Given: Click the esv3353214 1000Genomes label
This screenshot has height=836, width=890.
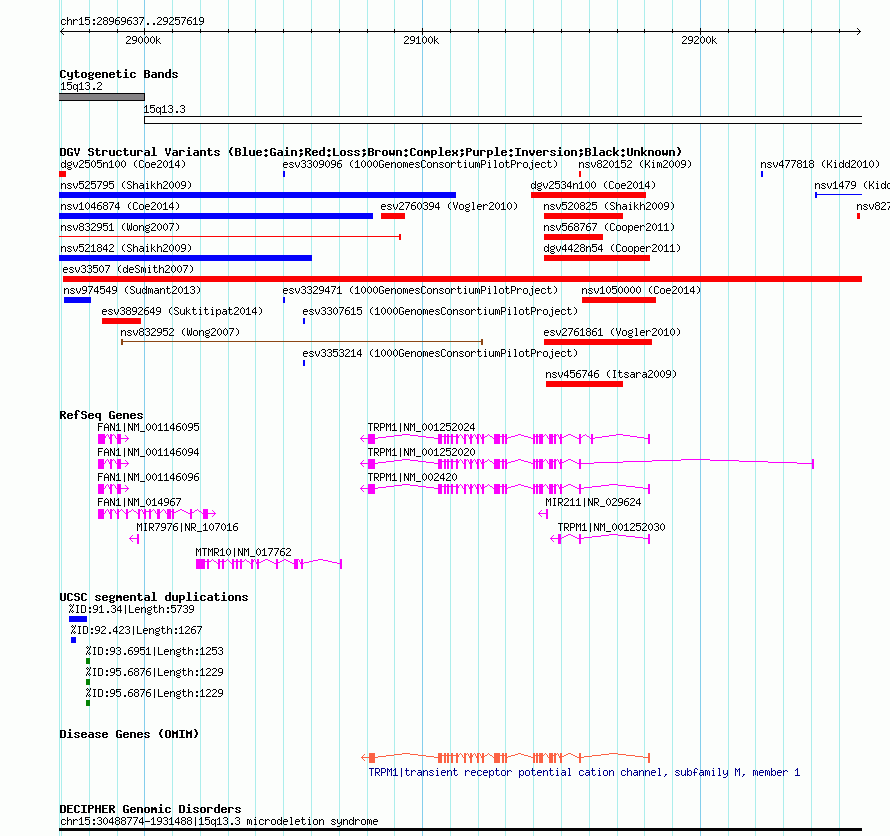Looking at the screenshot, I should point(440,353).
